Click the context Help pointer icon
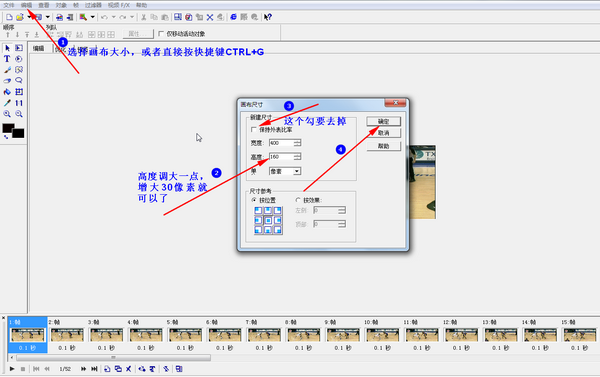The width and height of the screenshot is (600, 377). click(268, 17)
